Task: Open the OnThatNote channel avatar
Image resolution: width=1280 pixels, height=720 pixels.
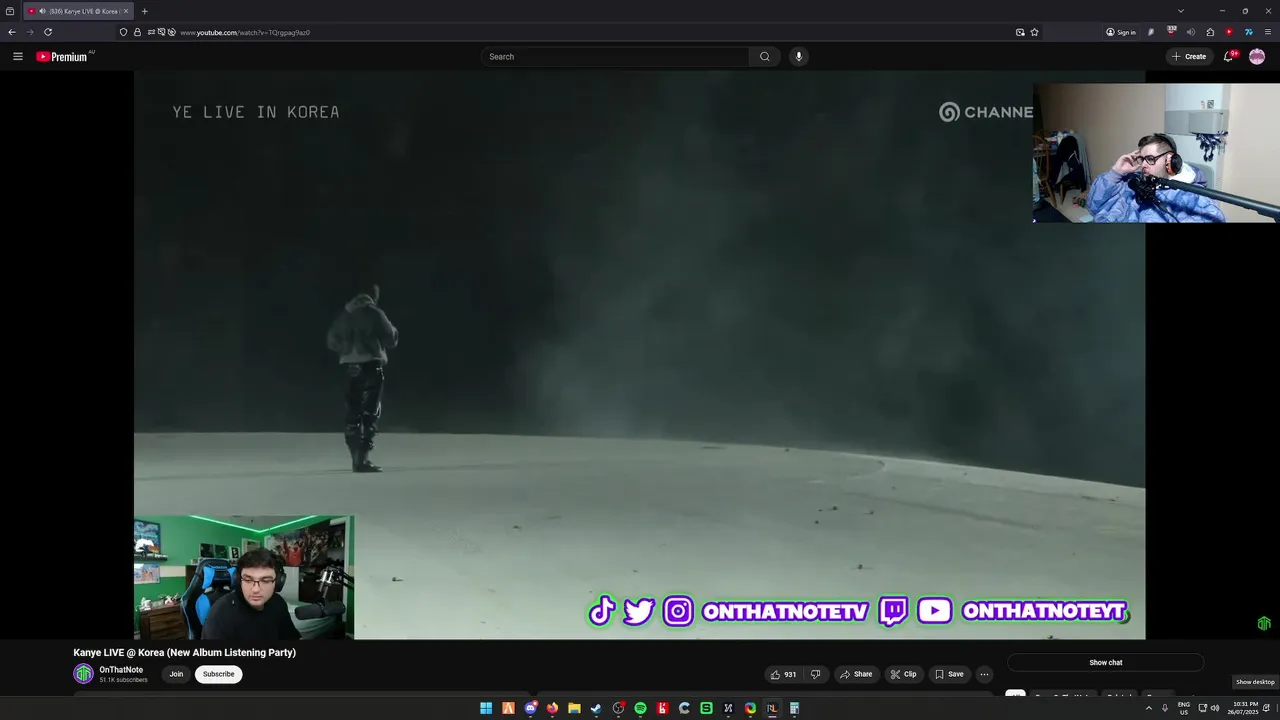Action: click(x=83, y=674)
